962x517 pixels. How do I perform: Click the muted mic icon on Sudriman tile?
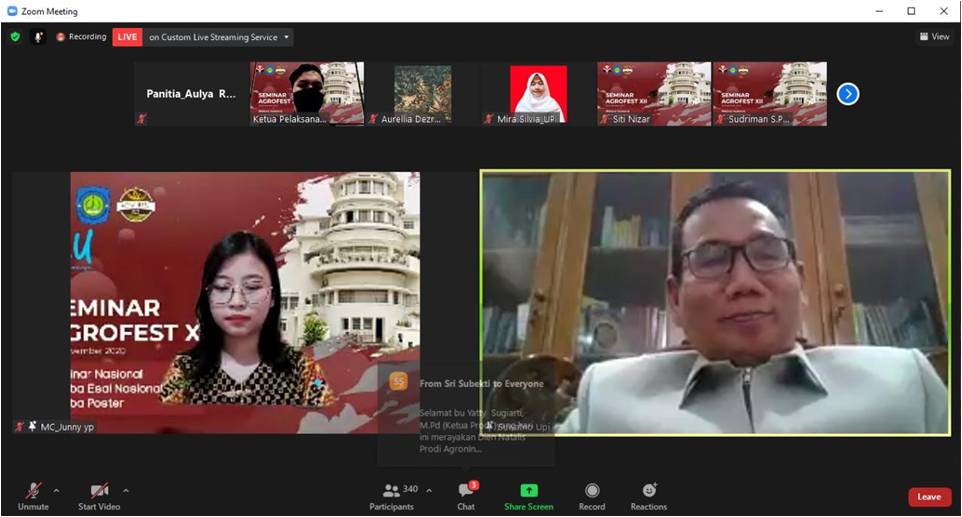[720, 119]
